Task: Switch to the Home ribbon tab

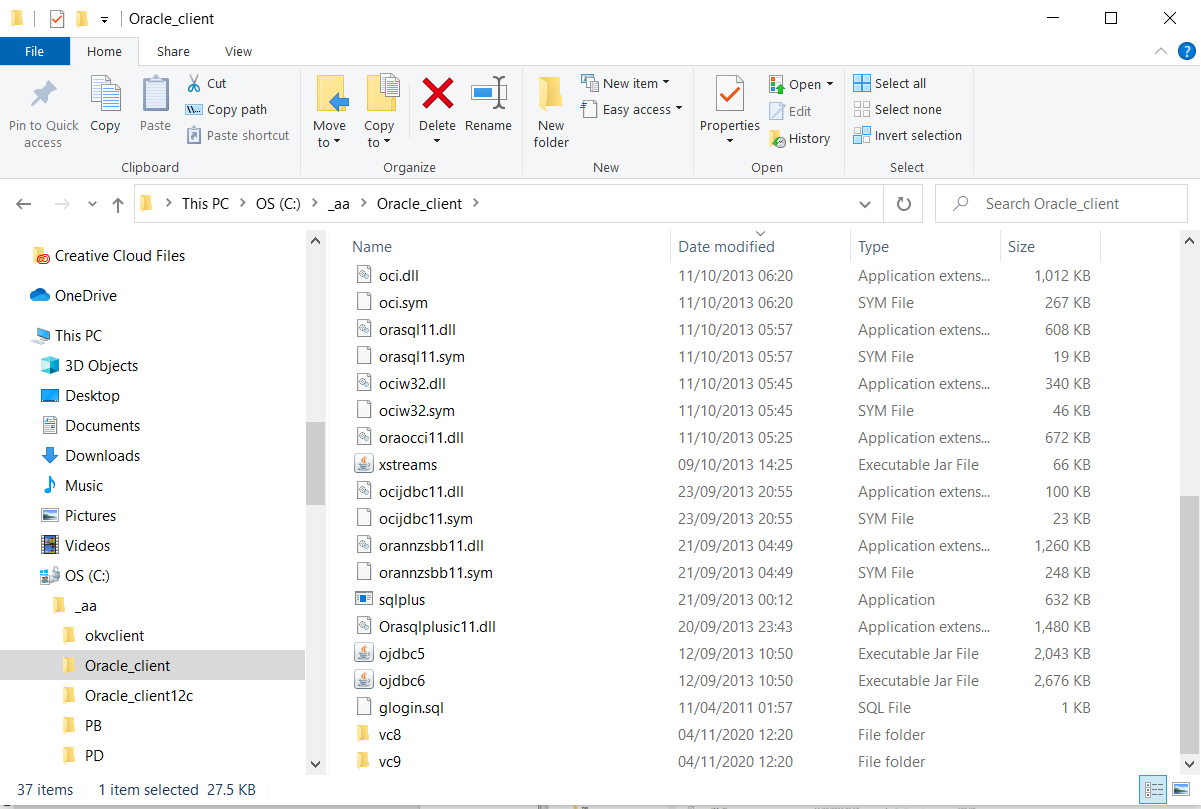Action: point(104,51)
